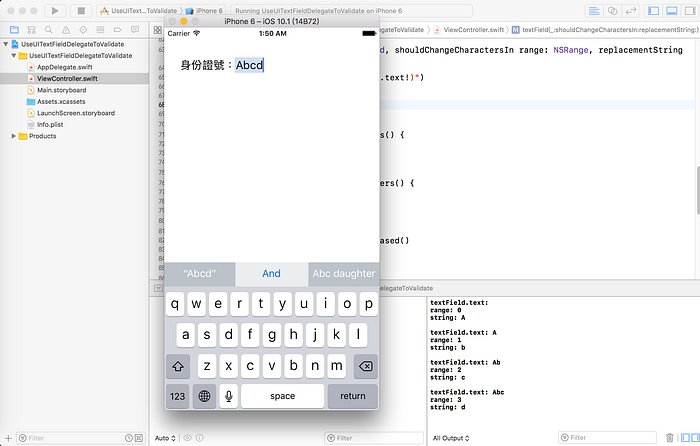Hide the Navigator panel toggle
Screen dimensions: 700x446
(654, 11)
